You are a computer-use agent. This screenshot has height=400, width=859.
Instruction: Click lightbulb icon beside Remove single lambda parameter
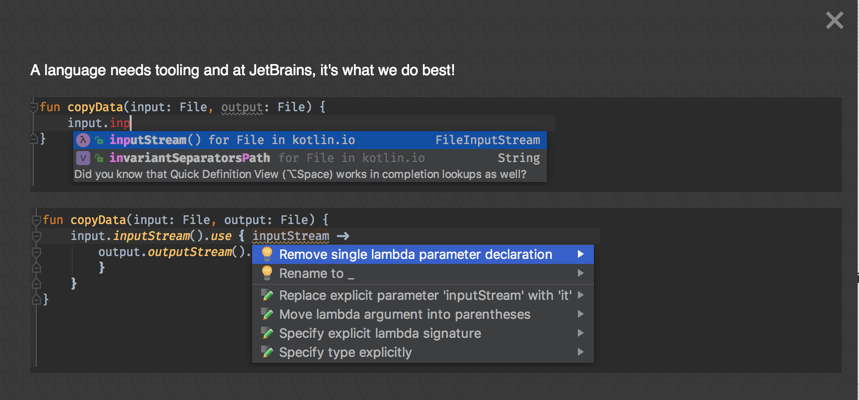point(267,254)
